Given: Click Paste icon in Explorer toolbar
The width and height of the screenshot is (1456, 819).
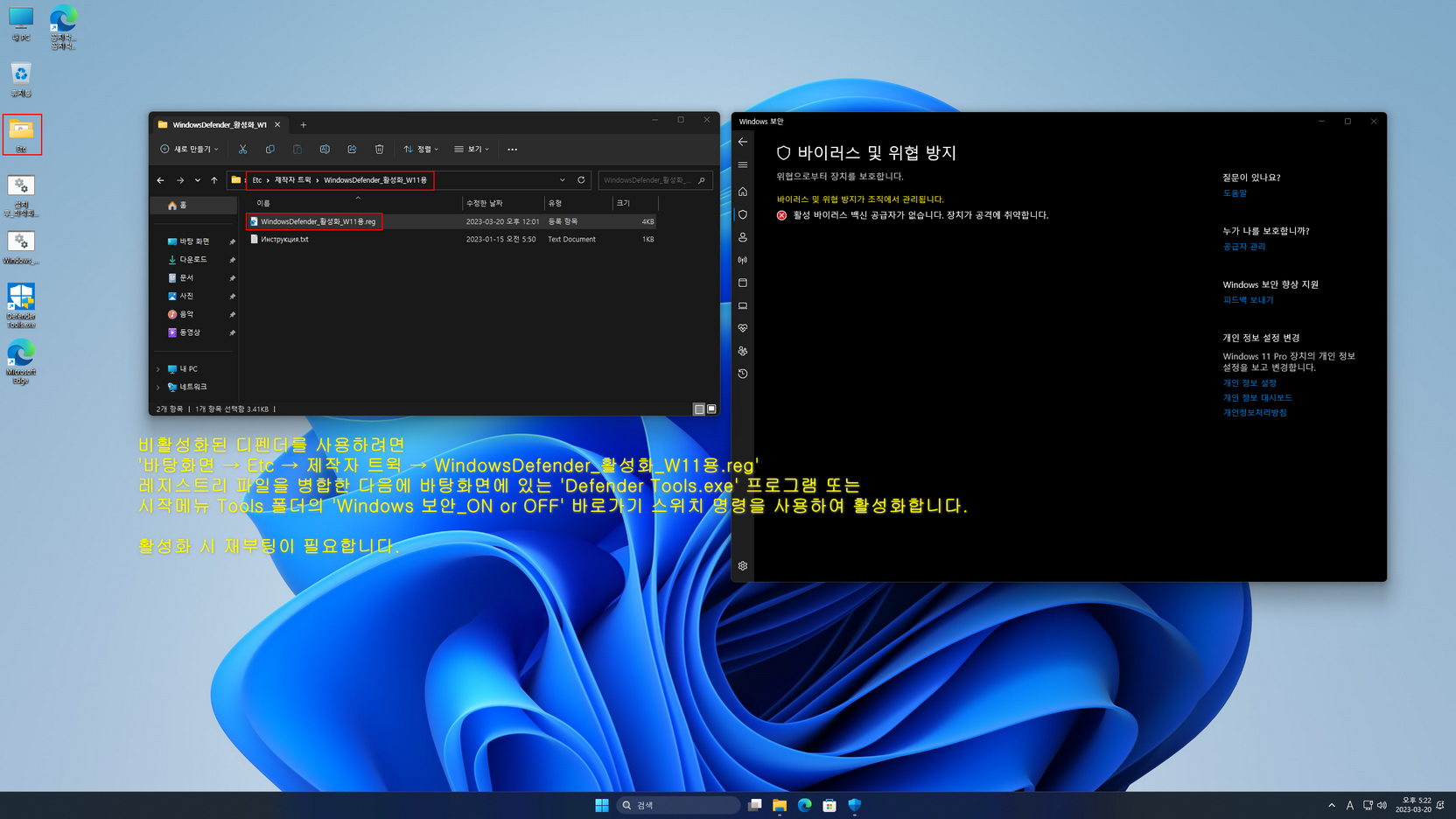Looking at the screenshot, I should [297, 150].
